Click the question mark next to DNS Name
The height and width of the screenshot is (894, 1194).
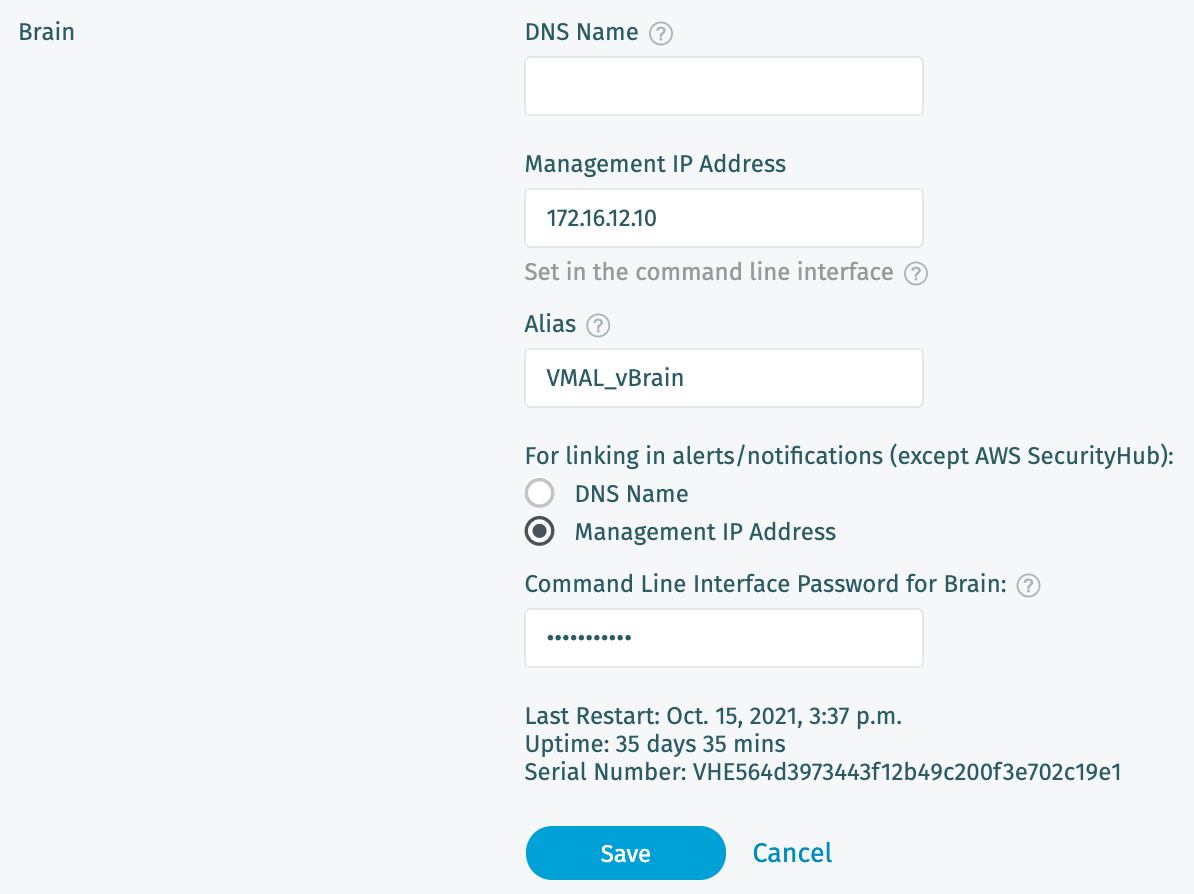[661, 32]
